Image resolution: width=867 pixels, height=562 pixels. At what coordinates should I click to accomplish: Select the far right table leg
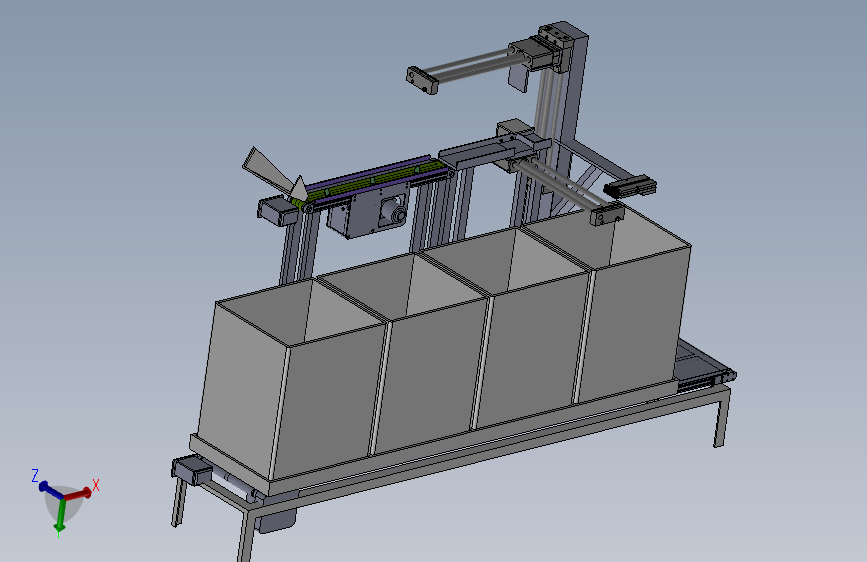(720, 419)
